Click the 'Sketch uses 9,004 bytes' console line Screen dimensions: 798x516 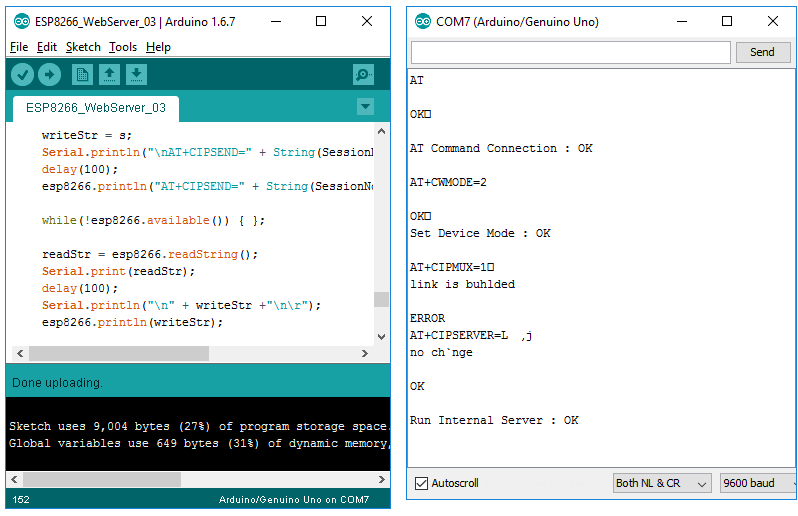(x=198, y=426)
